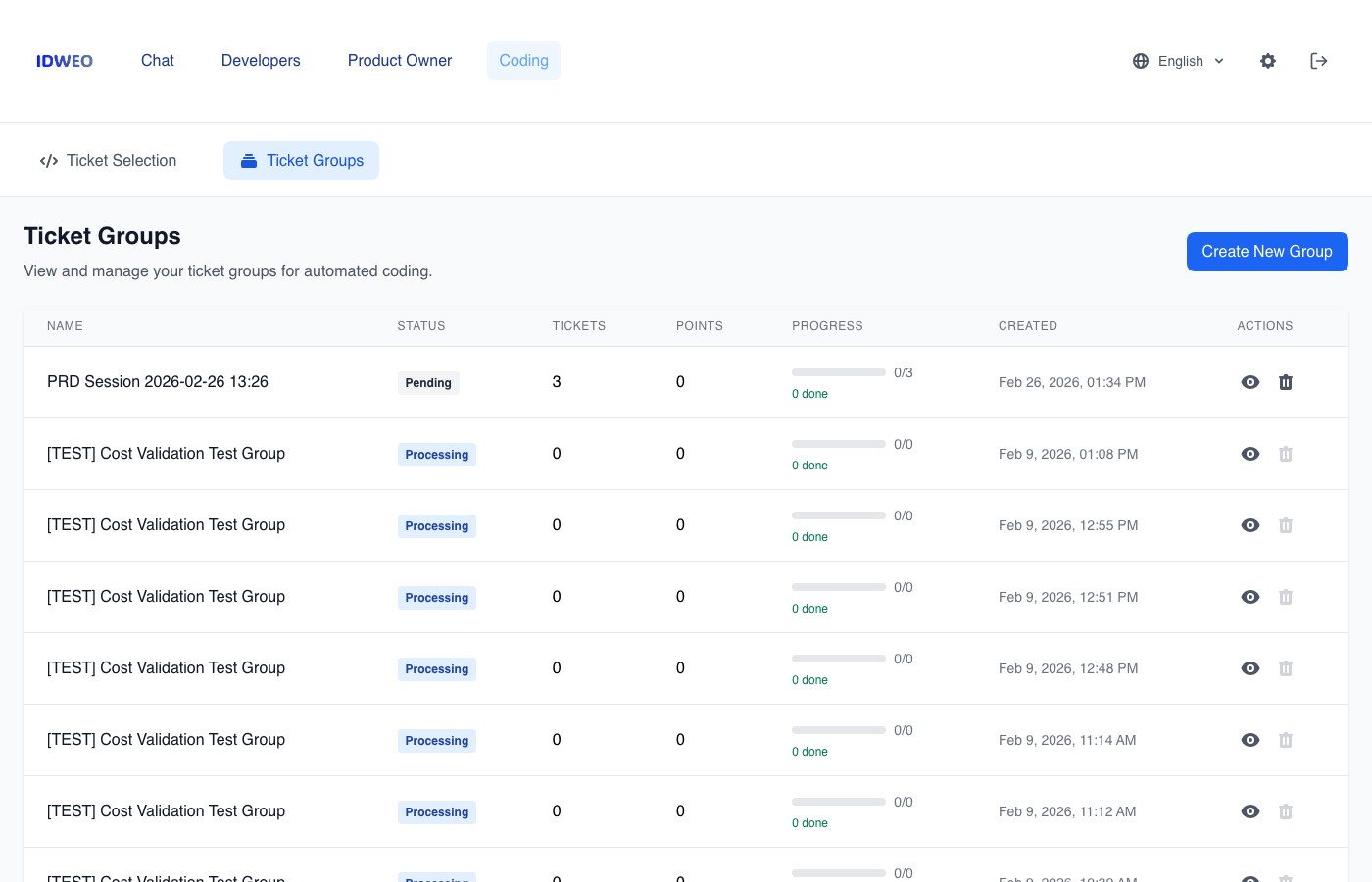Click the IDWEO logo
The image size is (1372, 882).
tap(64, 61)
